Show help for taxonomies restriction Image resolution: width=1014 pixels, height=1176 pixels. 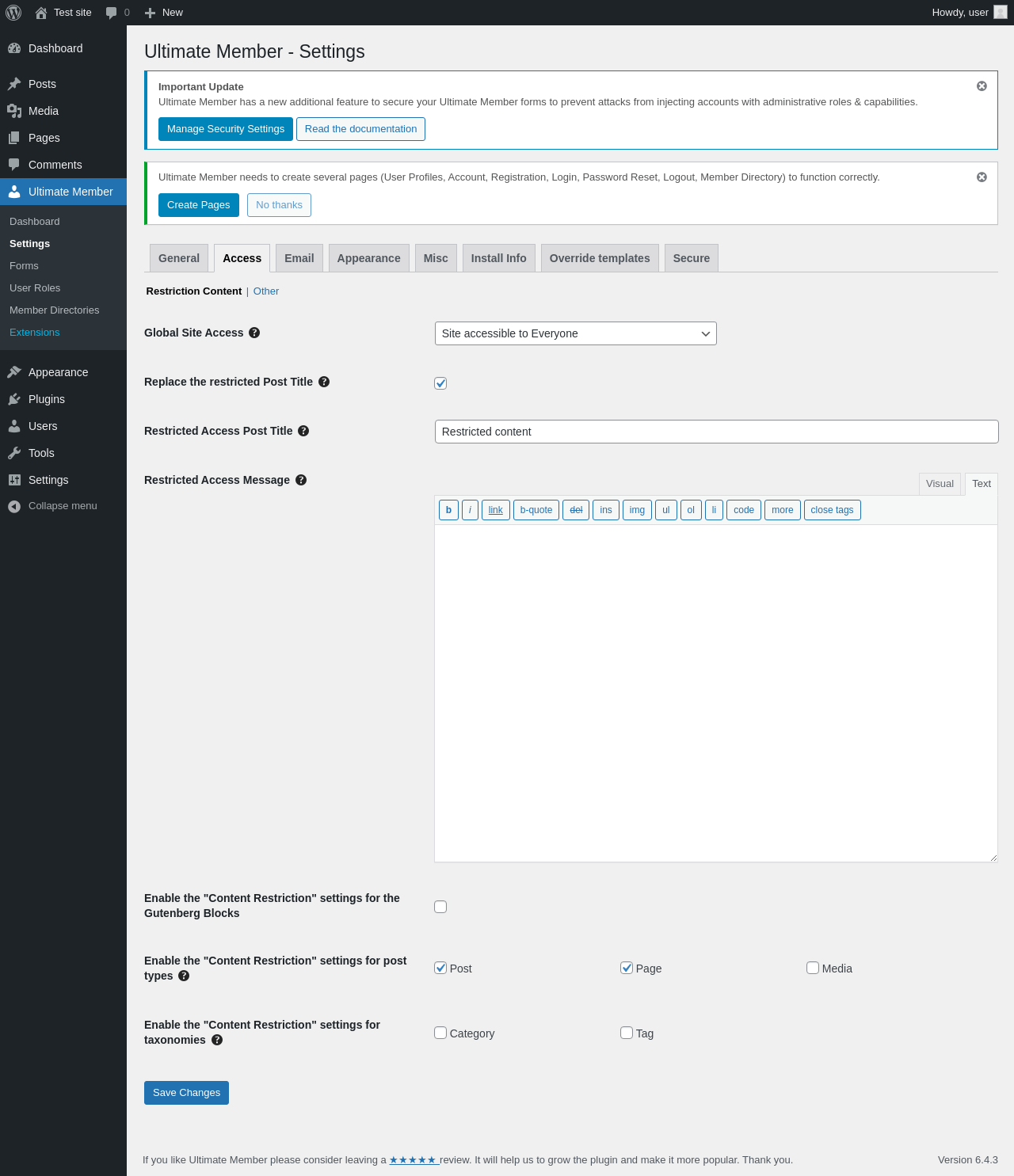pos(217,1040)
